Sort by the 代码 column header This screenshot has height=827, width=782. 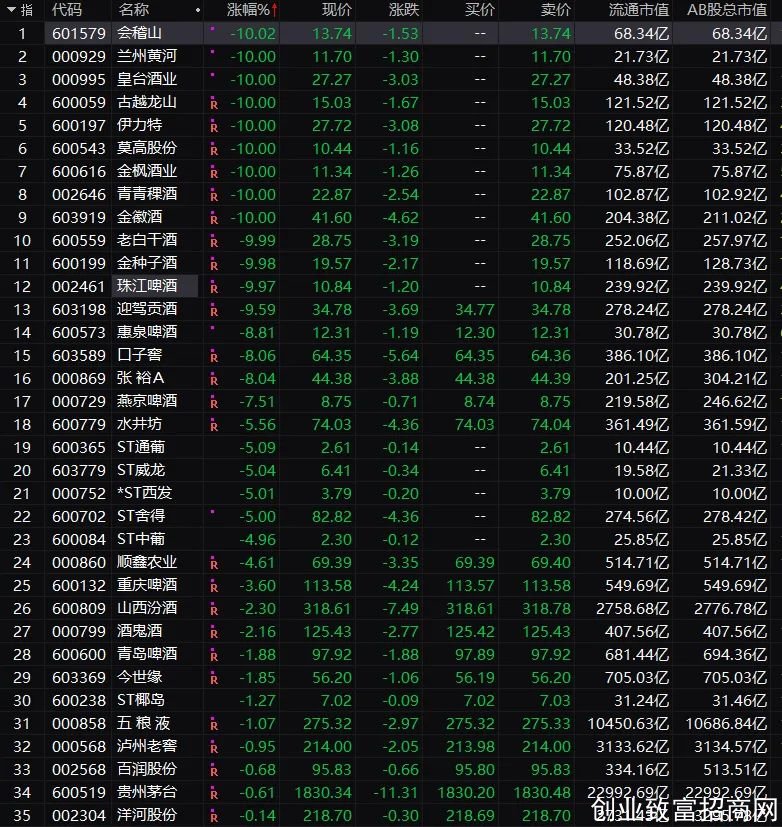(x=67, y=9)
